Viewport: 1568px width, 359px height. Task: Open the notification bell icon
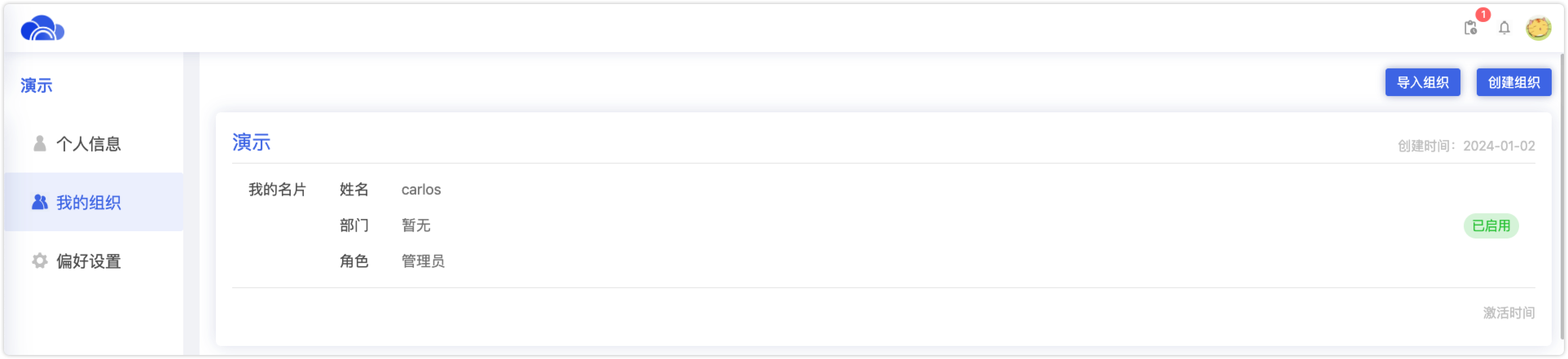tap(1504, 28)
